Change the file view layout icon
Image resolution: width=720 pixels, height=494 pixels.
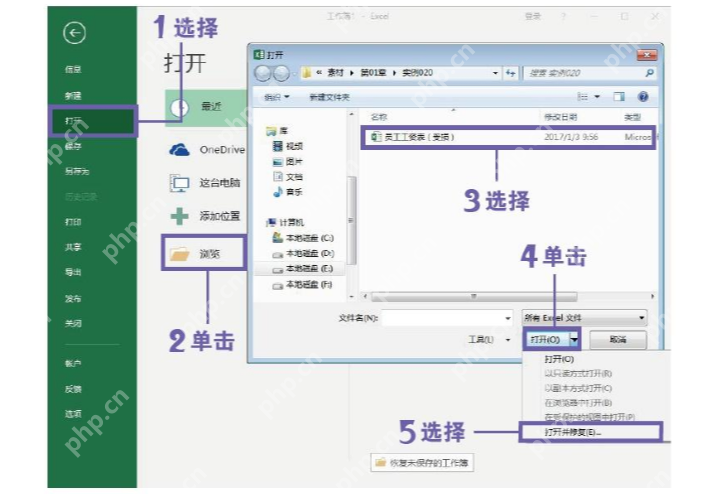[x=582, y=96]
